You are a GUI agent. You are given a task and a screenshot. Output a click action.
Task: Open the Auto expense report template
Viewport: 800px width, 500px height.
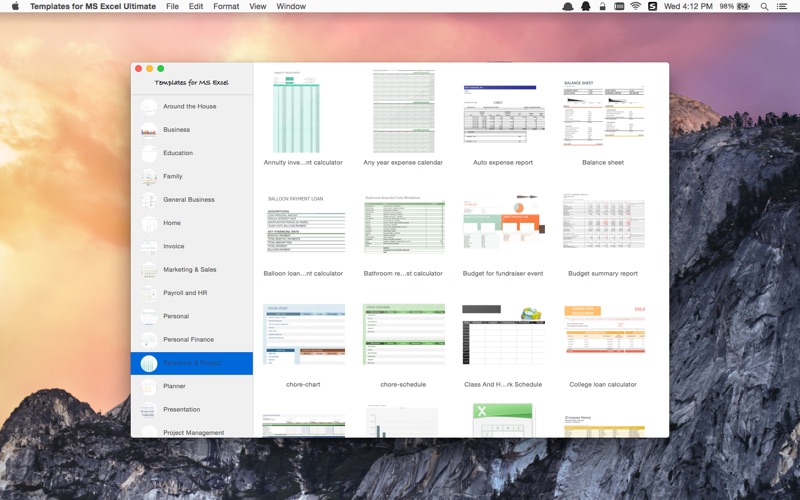[504, 114]
